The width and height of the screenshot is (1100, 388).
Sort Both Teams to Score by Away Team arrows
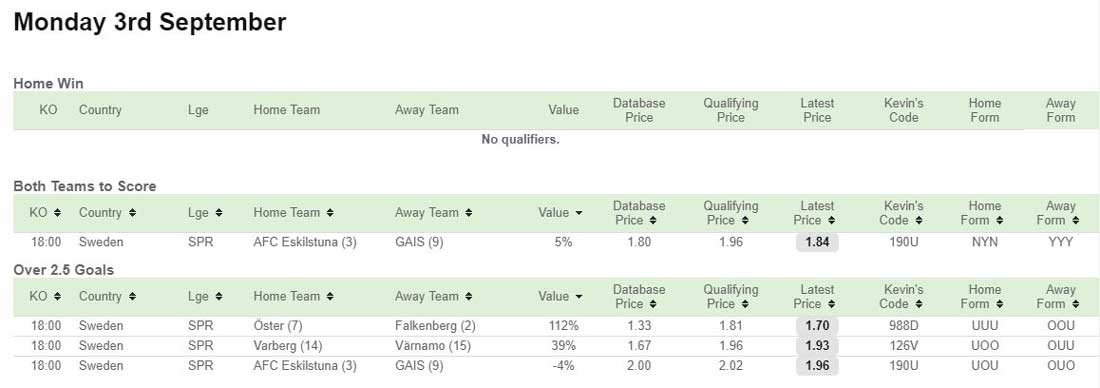[469, 213]
